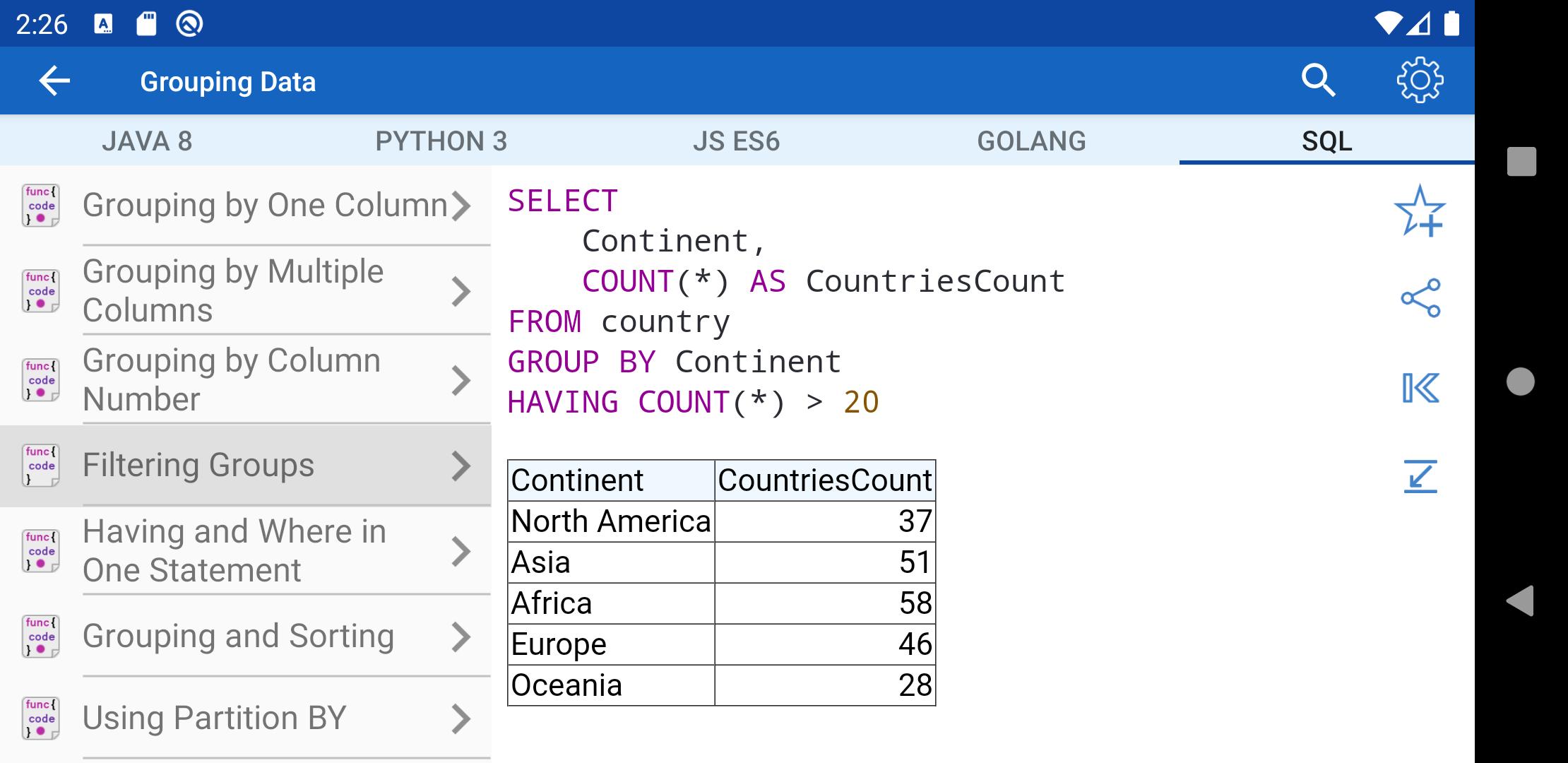
Task: Open Grouping by Column Number topic
Action: point(232,380)
